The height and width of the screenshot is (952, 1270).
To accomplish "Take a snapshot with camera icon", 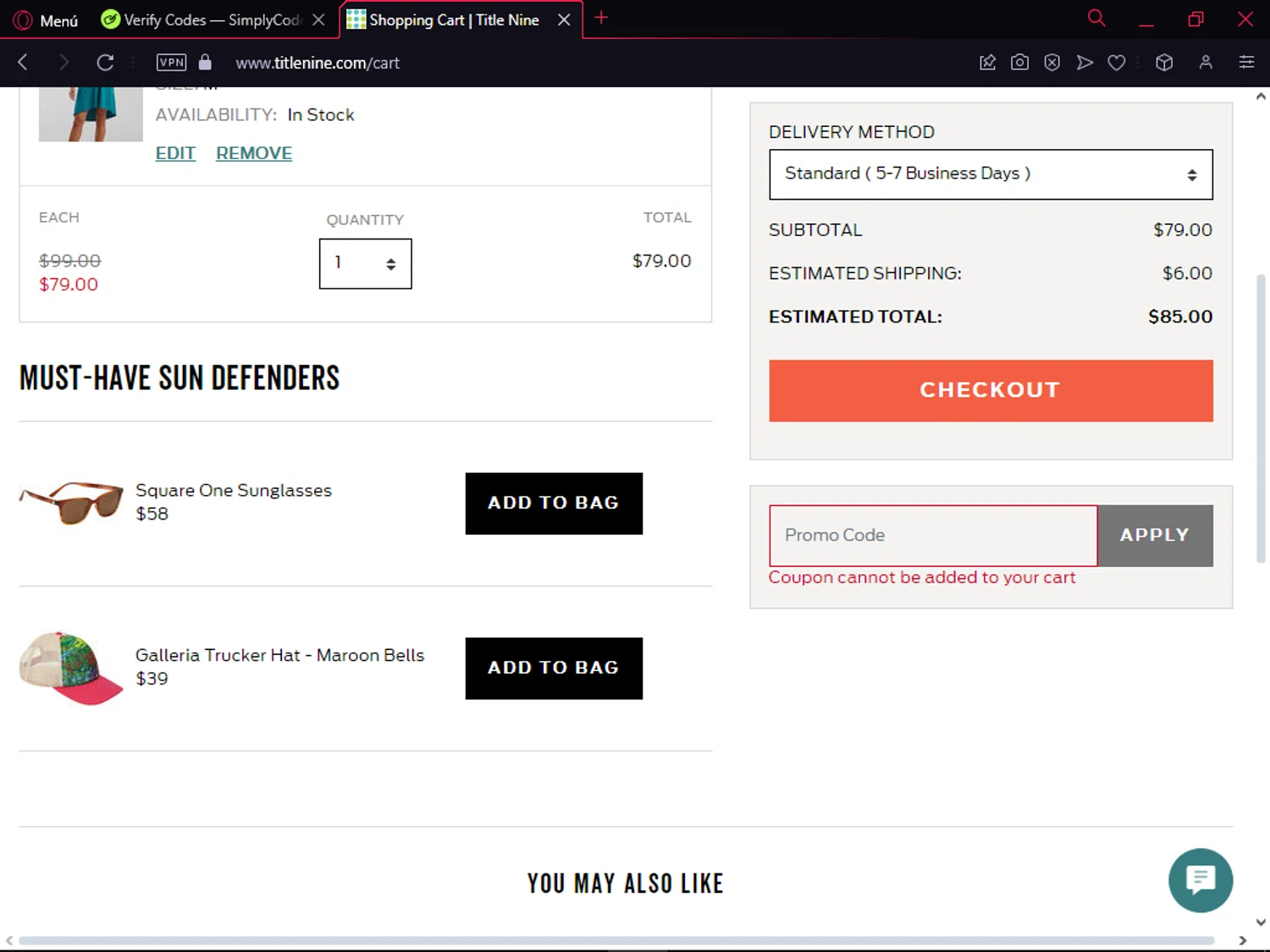I will 1019,62.
